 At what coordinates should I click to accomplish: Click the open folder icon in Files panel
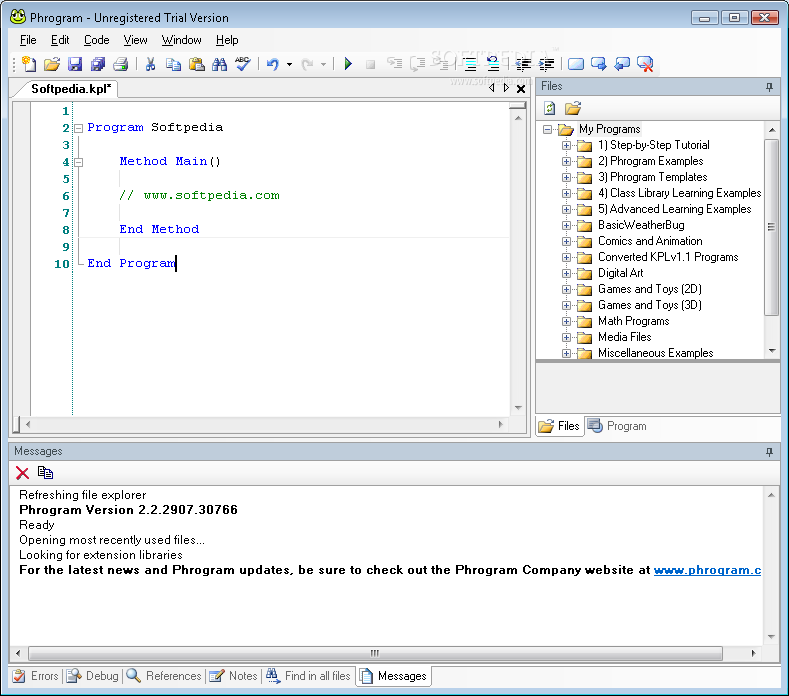(573, 108)
